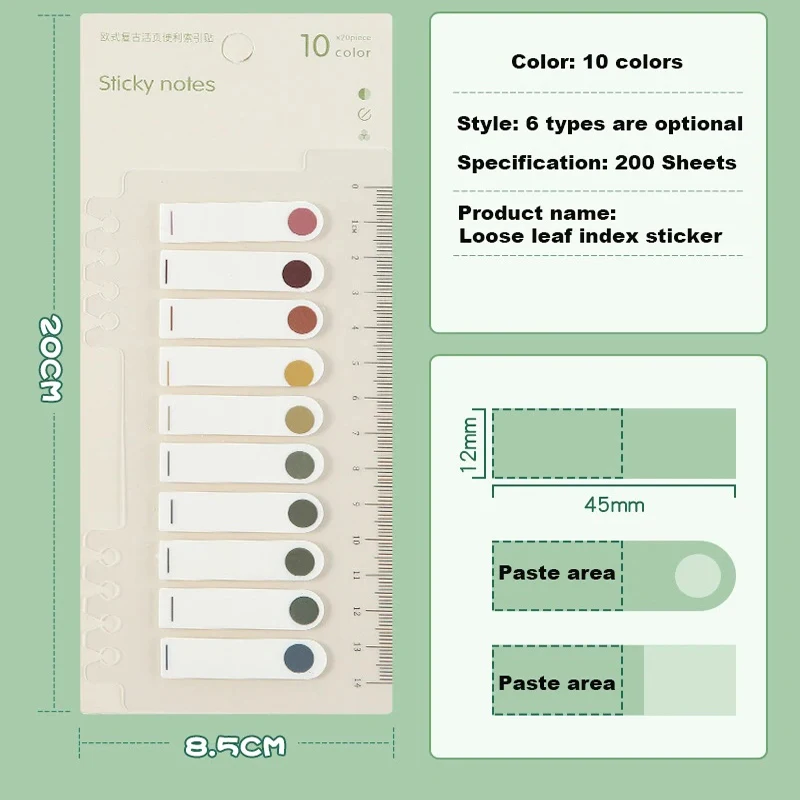The image size is (800, 800).
Task: Click the "Specification: 200 Sheets" text
Action: coord(597,162)
